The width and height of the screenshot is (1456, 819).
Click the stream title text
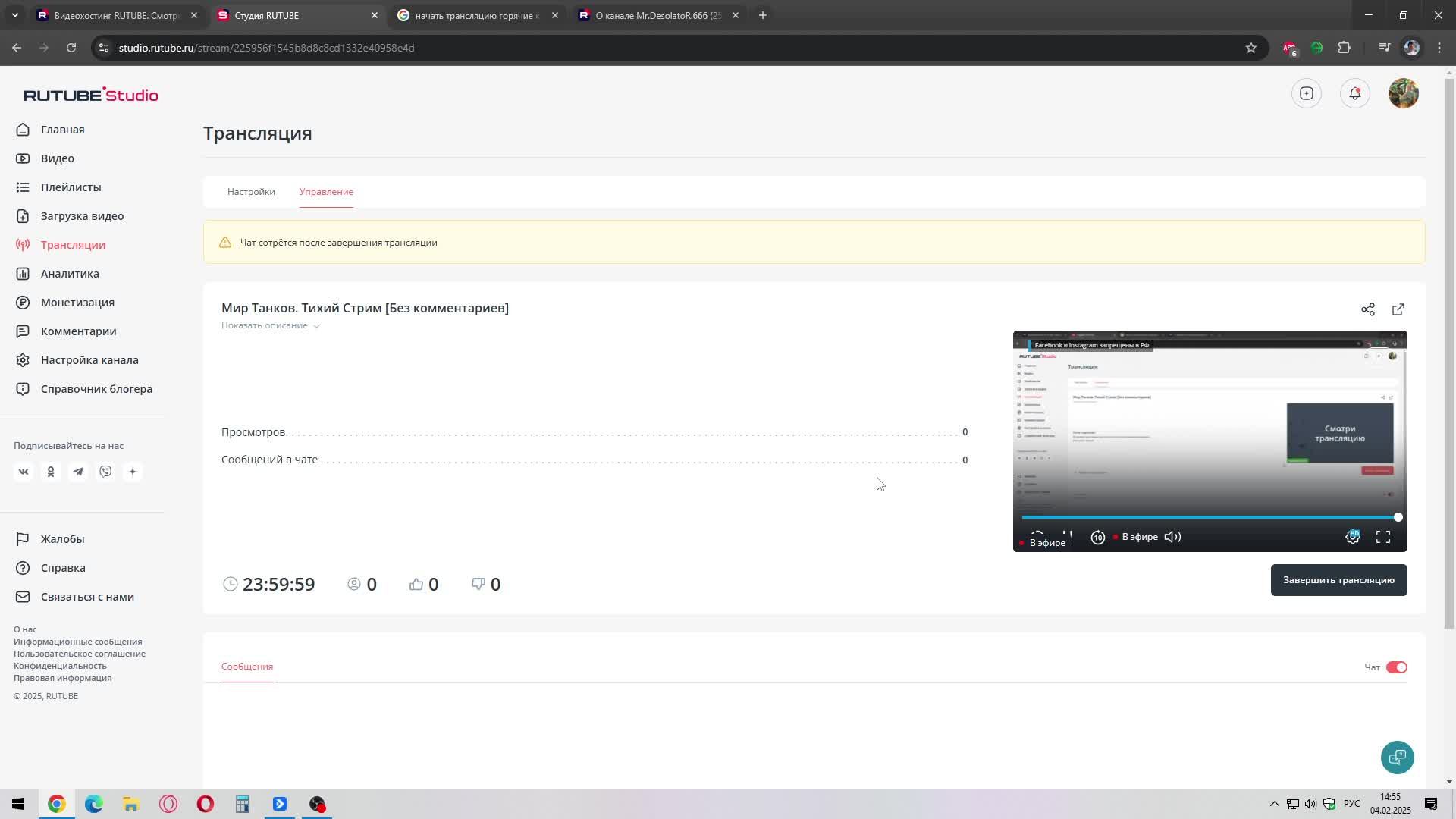365,308
